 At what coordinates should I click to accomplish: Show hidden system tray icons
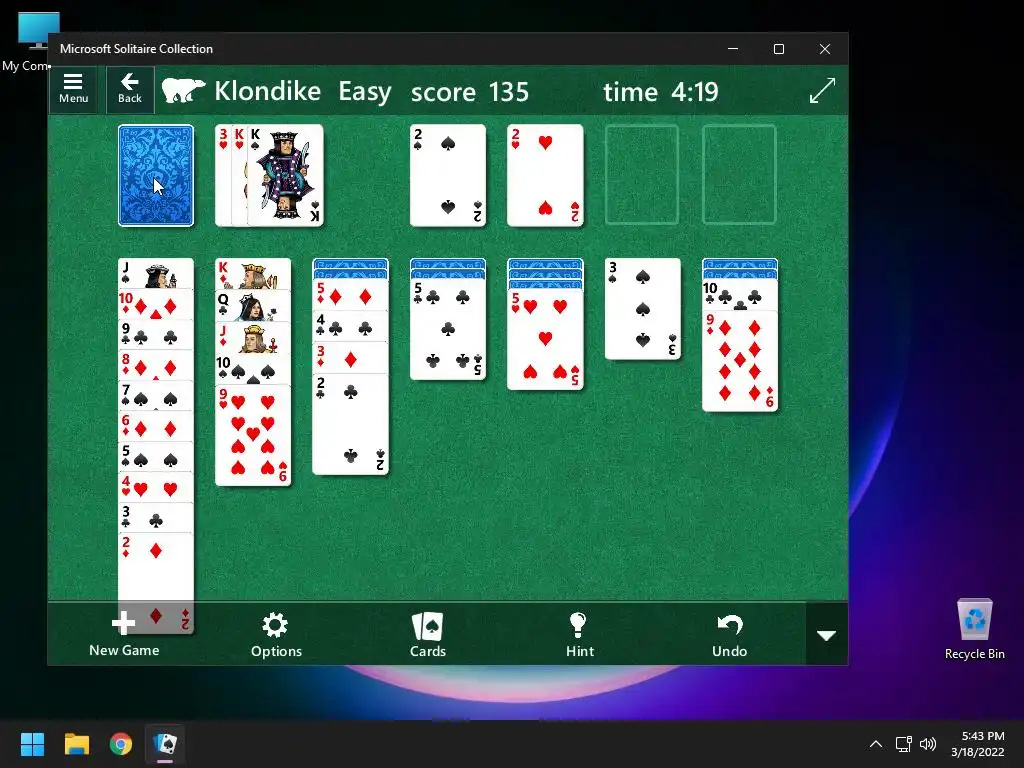click(876, 744)
